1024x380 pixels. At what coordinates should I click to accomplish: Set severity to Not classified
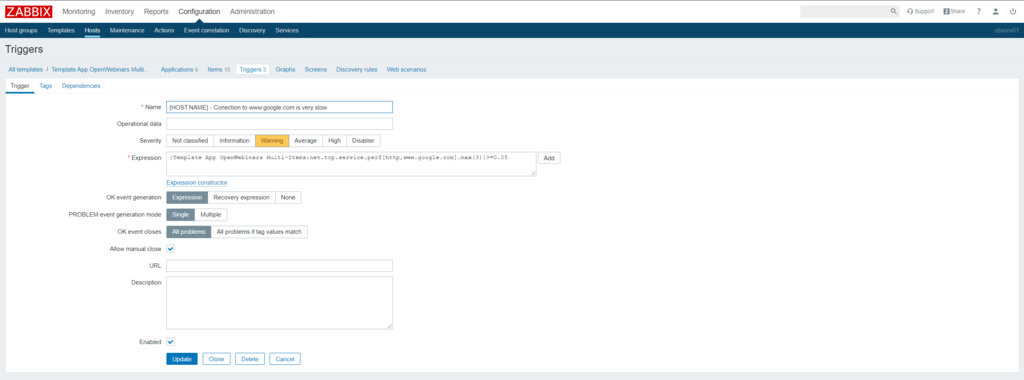(190, 140)
